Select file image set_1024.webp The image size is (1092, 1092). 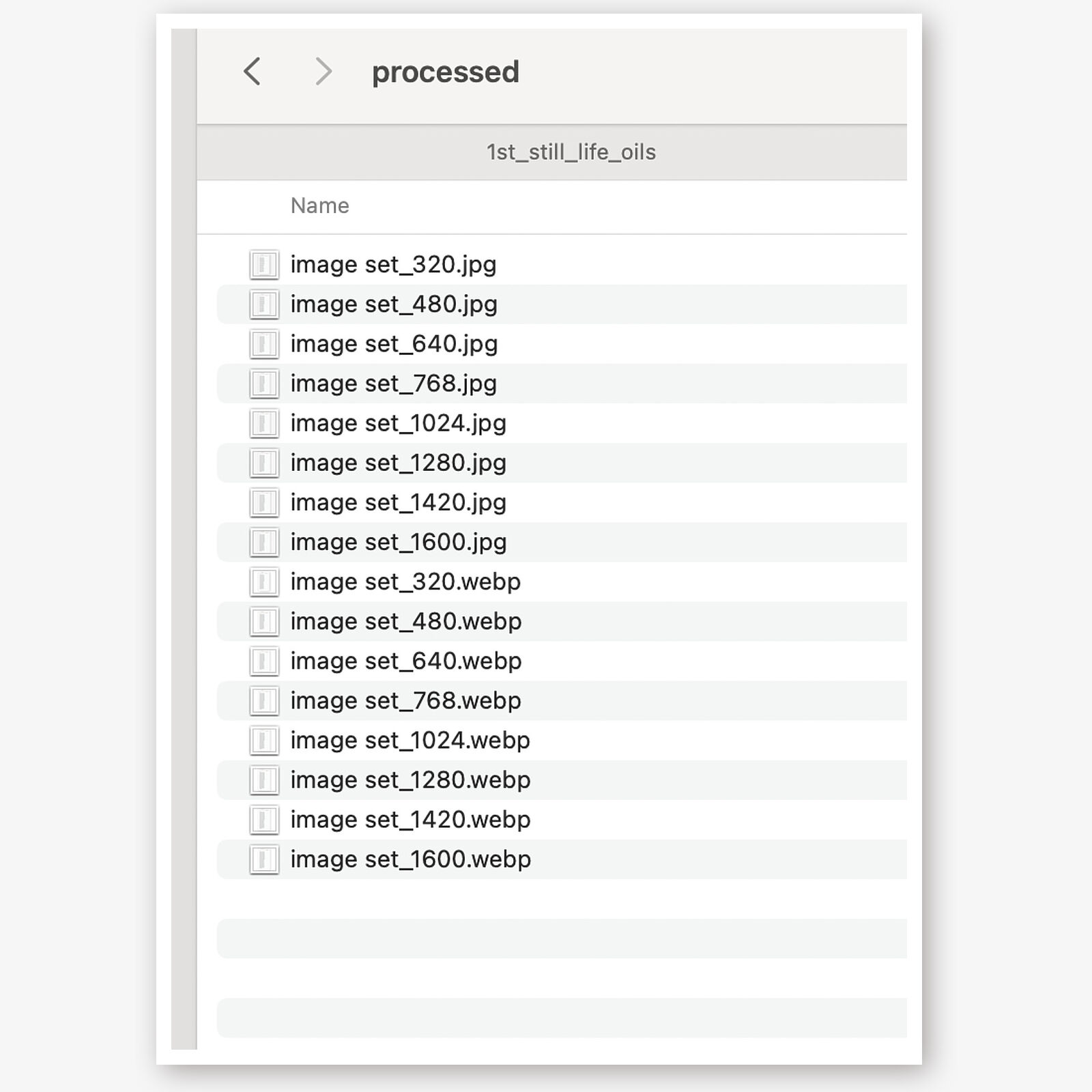(x=410, y=741)
